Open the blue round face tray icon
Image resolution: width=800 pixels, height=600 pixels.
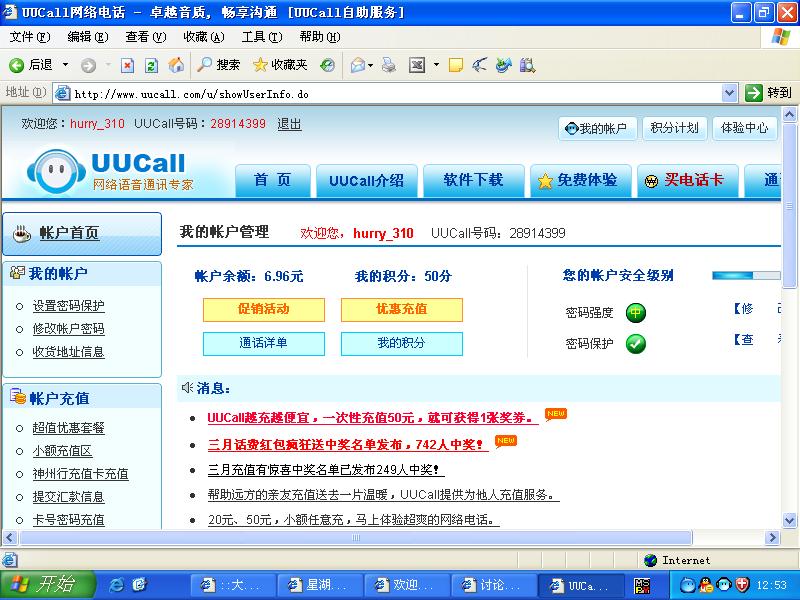[688, 585]
